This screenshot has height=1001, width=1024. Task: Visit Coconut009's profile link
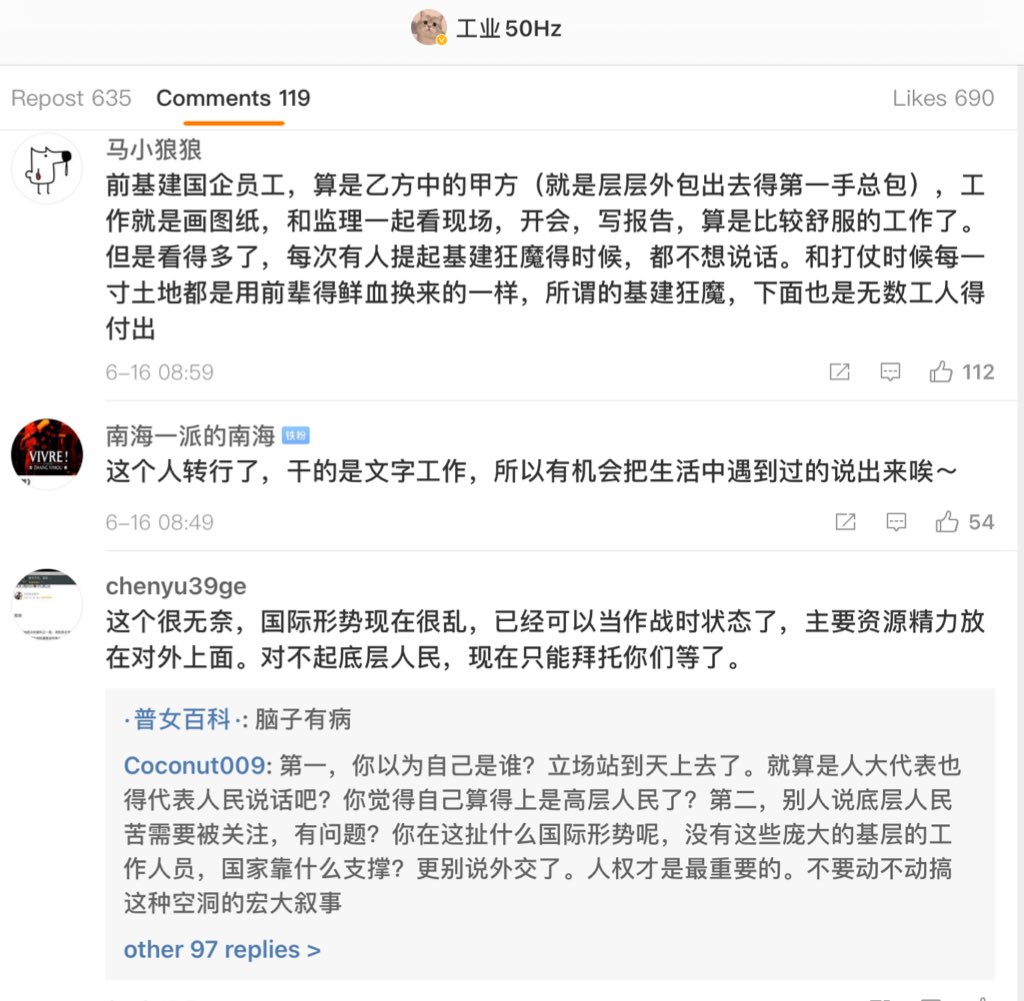click(x=194, y=765)
